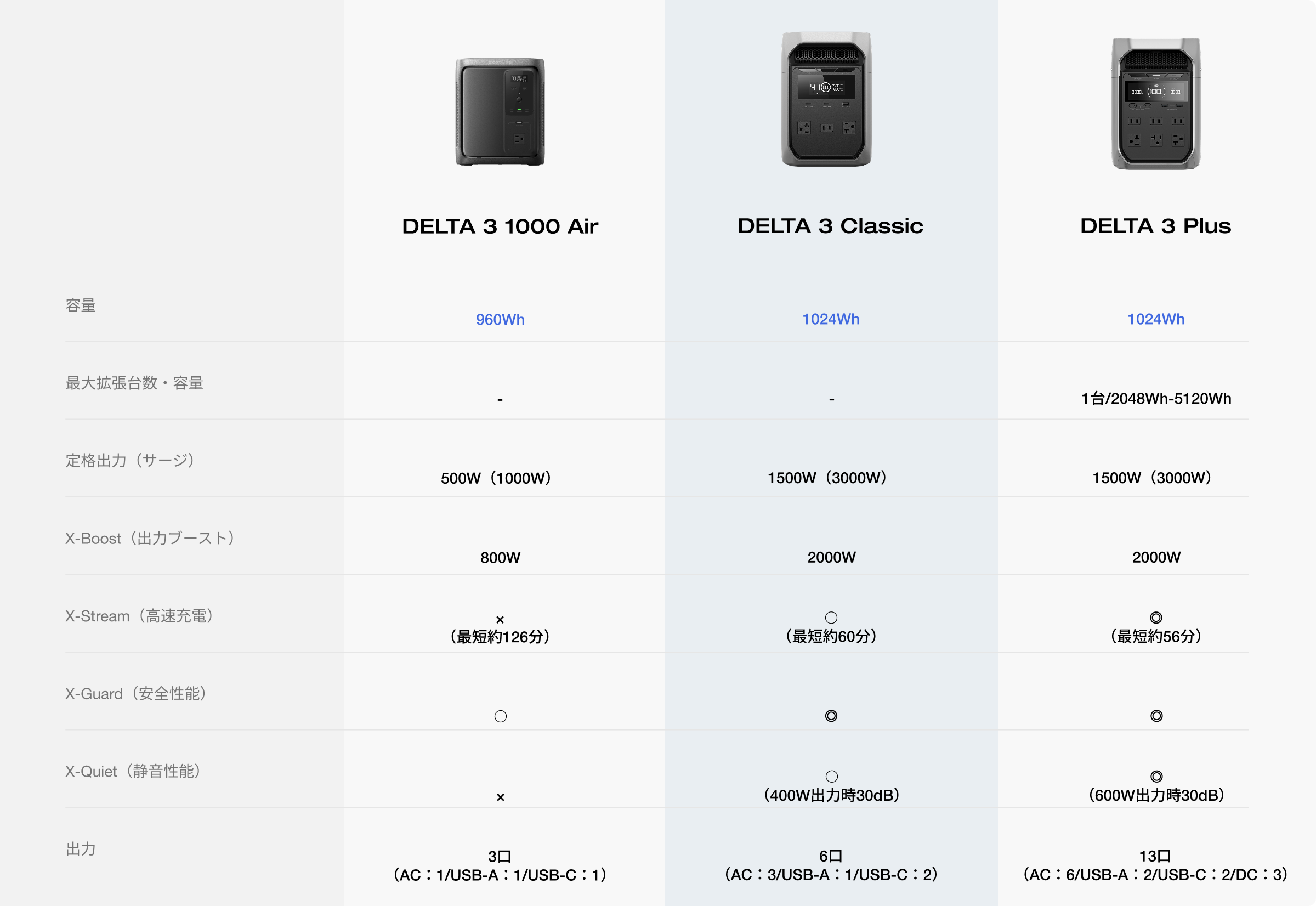Click the X-Quiet double circle for Plus

coord(1156,776)
